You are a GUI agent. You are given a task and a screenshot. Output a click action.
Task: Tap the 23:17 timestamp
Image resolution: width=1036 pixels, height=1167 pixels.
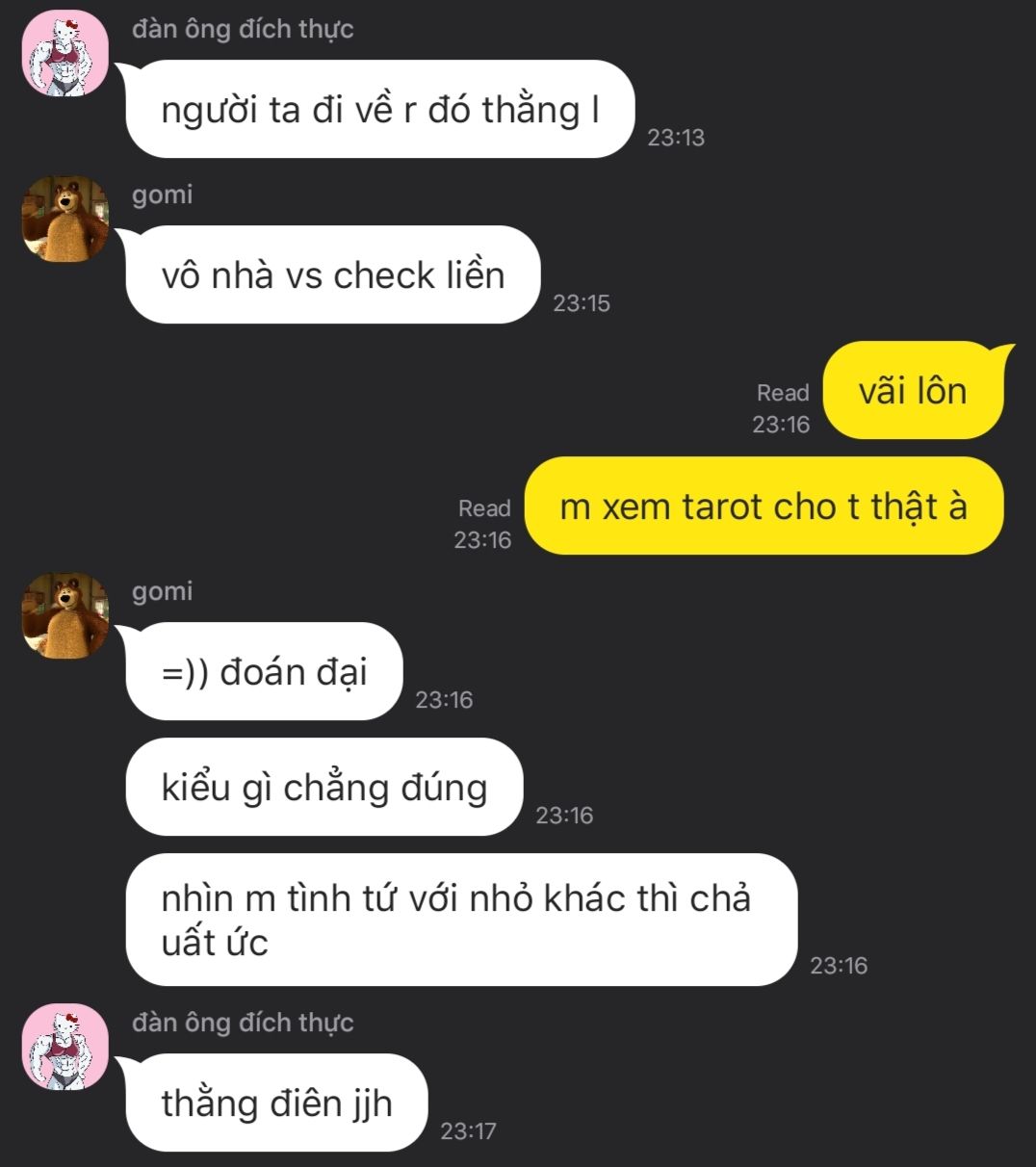(x=469, y=1131)
